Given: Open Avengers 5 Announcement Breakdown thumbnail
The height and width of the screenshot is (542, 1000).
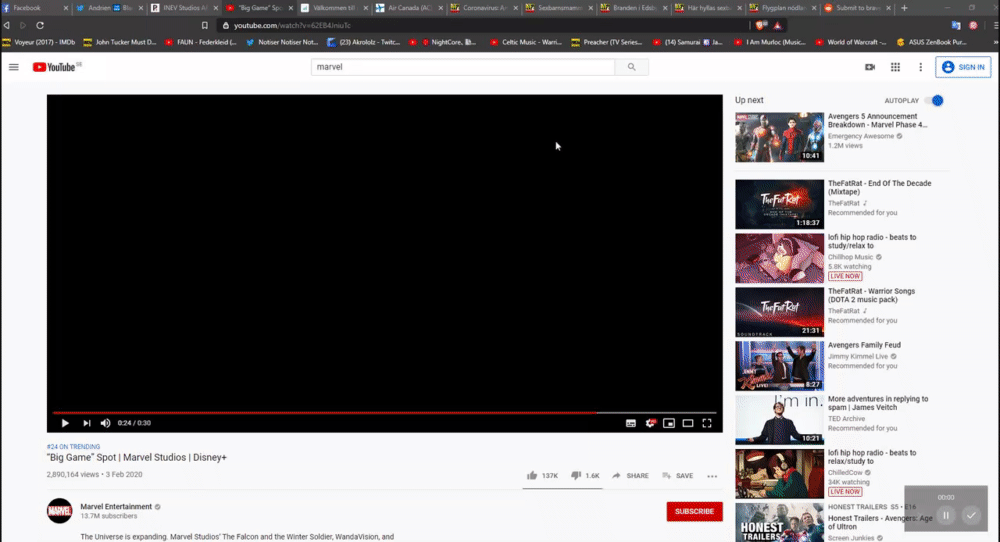Looking at the screenshot, I should point(779,137).
